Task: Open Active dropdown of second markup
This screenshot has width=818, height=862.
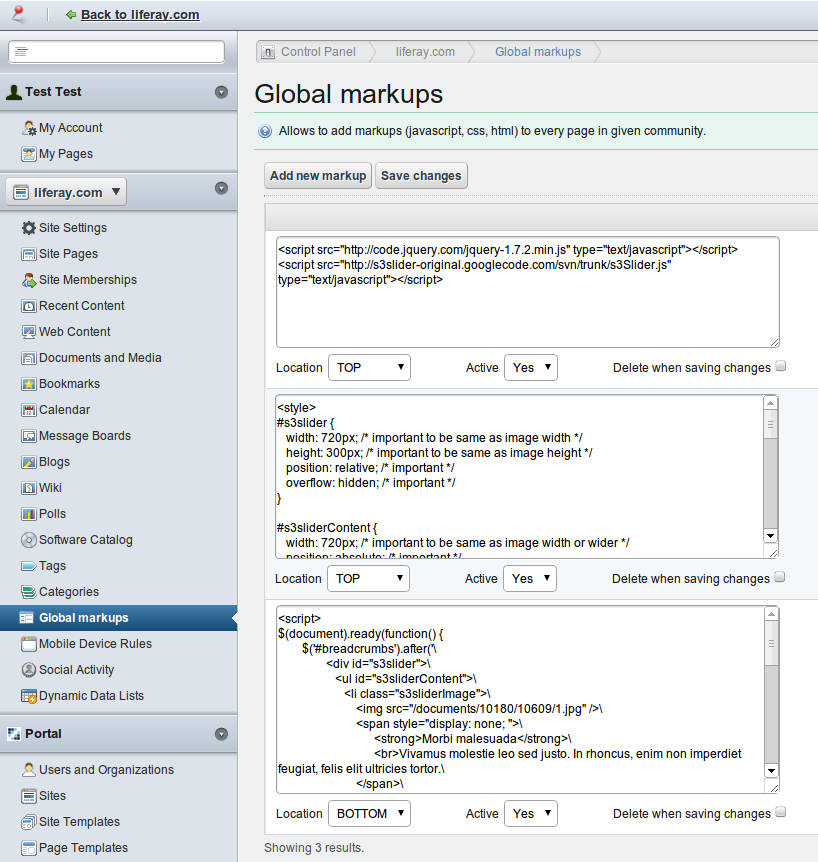Action: [x=529, y=579]
